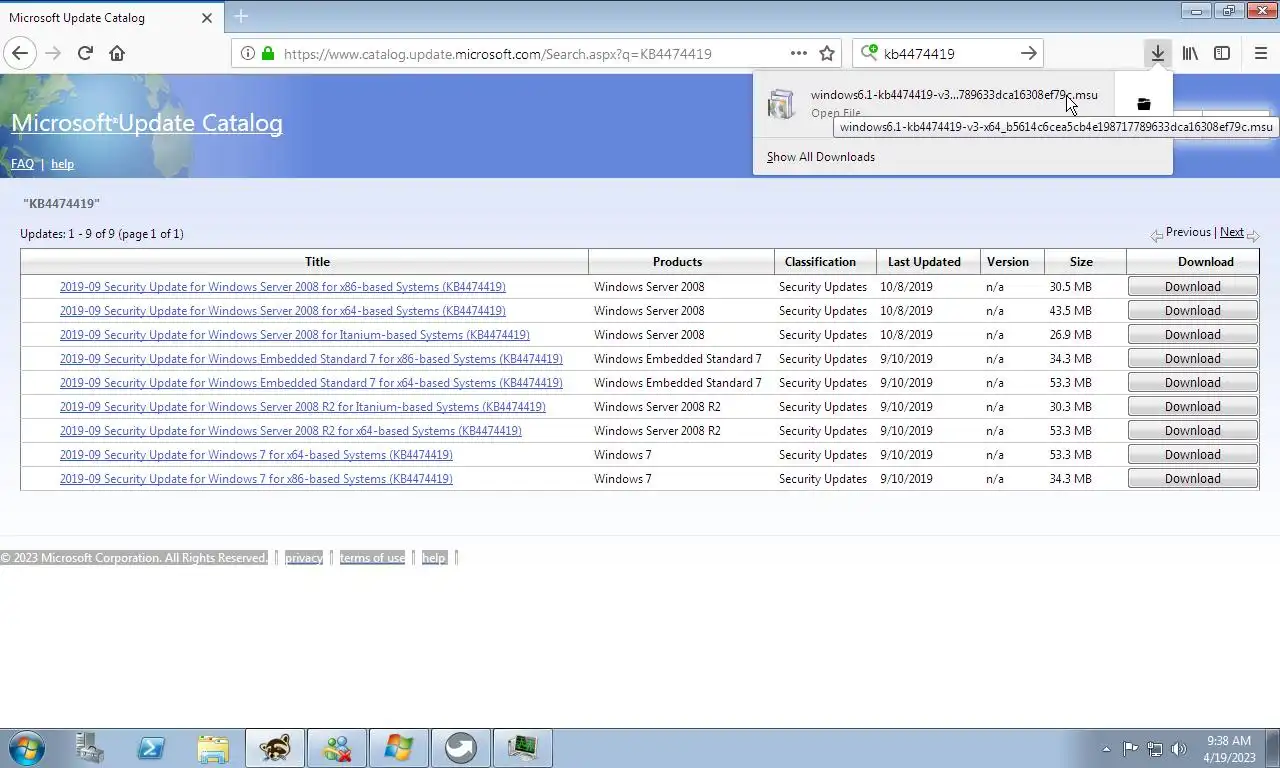Launch PowerShell from the taskbar
1280x768 pixels.
coord(151,748)
